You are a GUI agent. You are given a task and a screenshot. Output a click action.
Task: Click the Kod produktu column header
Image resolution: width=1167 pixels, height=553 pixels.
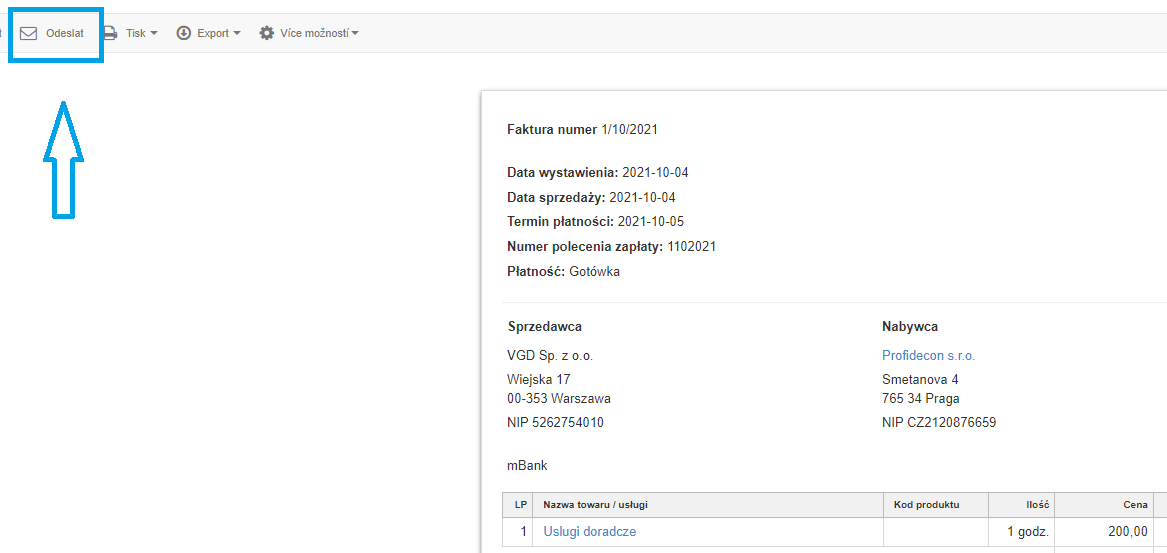click(926, 505)
